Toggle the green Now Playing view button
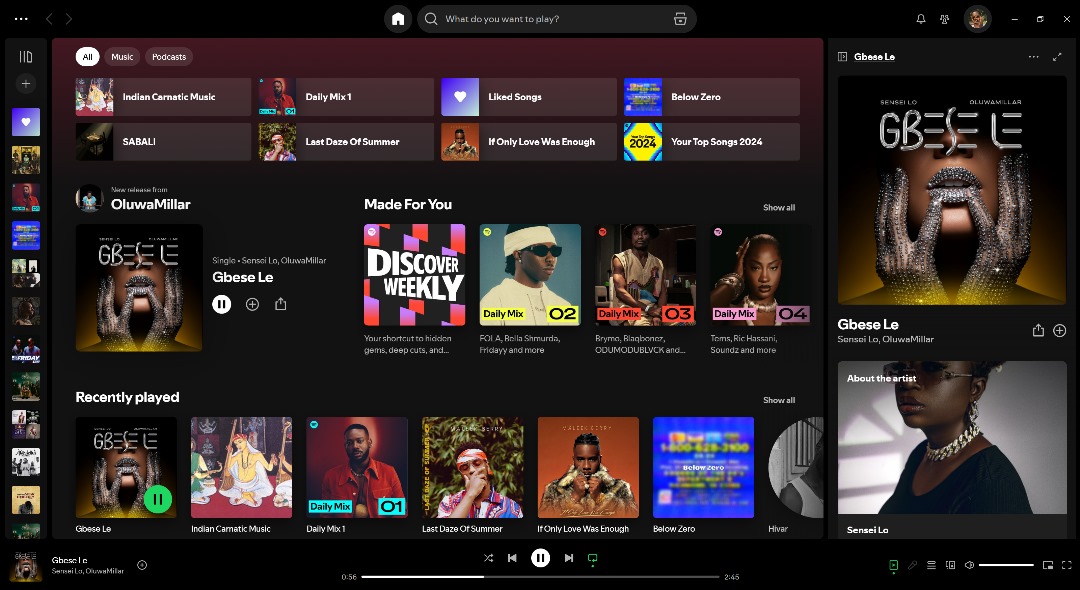 893,565
